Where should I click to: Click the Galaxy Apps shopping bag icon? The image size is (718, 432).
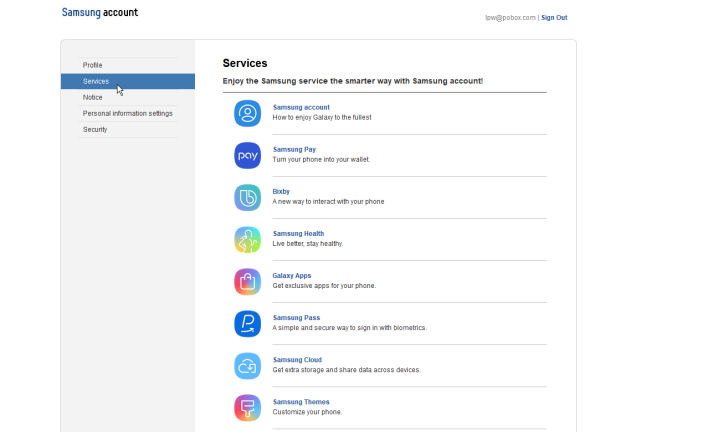coord(247,282)
